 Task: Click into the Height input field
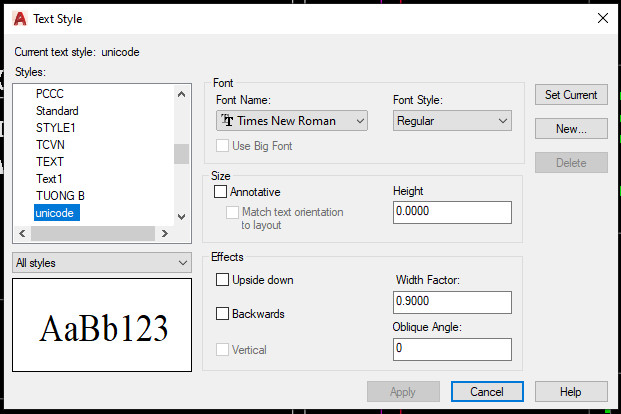(x=452, y=212)
